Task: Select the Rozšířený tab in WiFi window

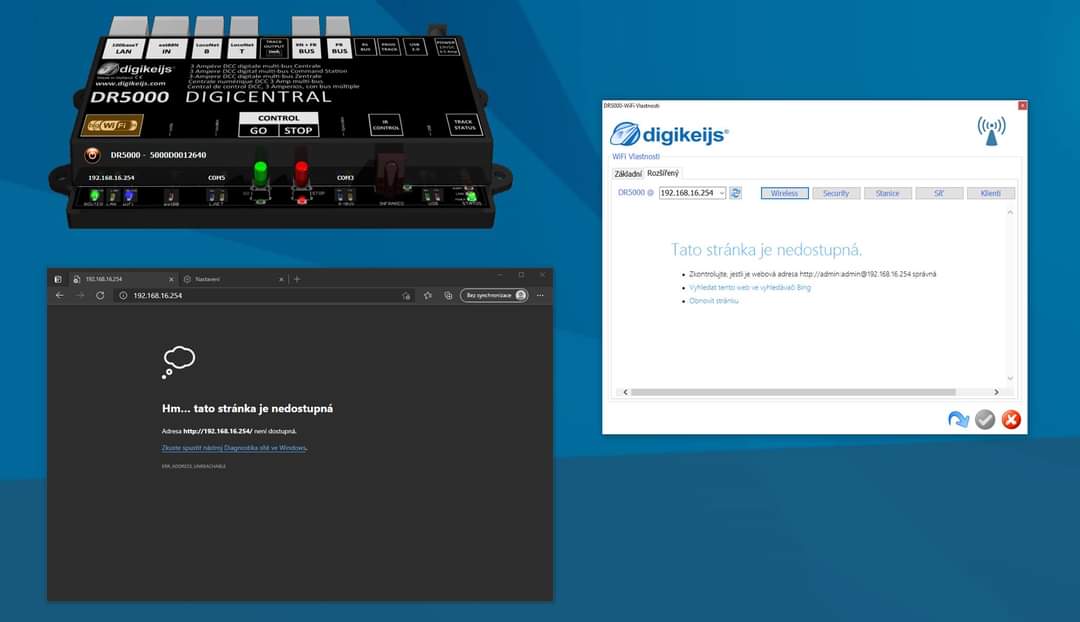Action: (x=663, y=173)
